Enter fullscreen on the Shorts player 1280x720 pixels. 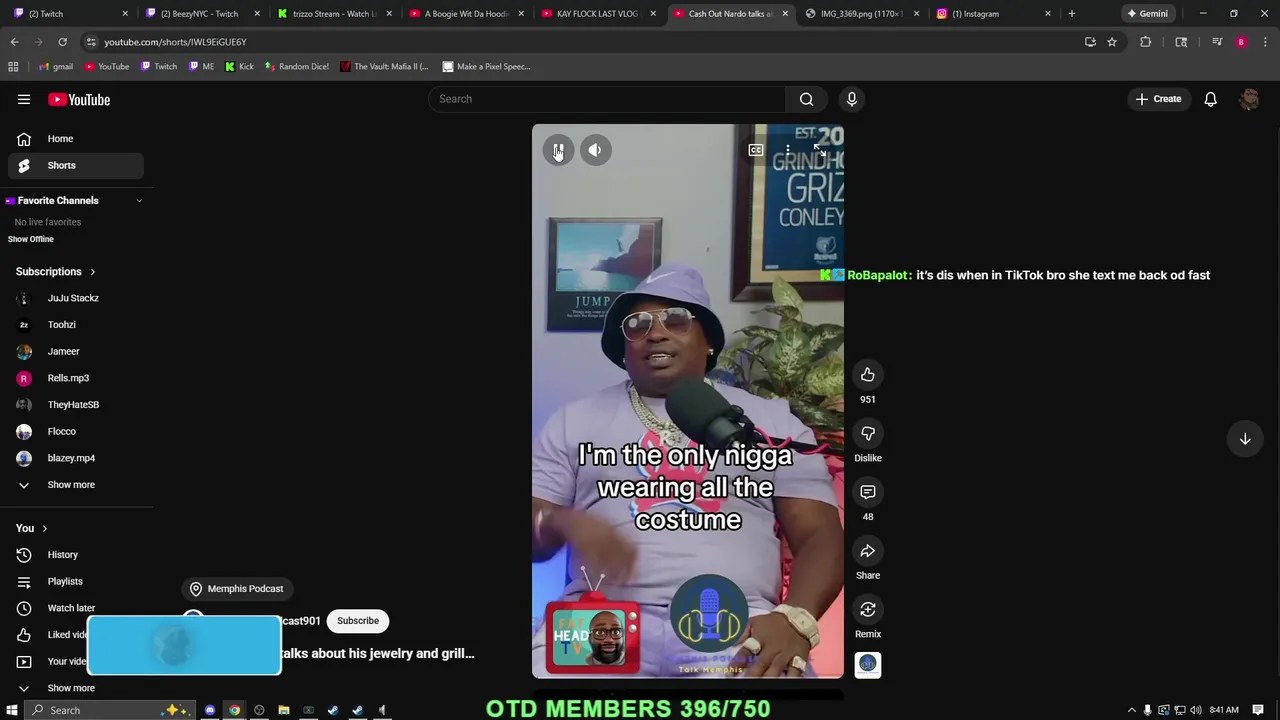click(x=819, y=150)
